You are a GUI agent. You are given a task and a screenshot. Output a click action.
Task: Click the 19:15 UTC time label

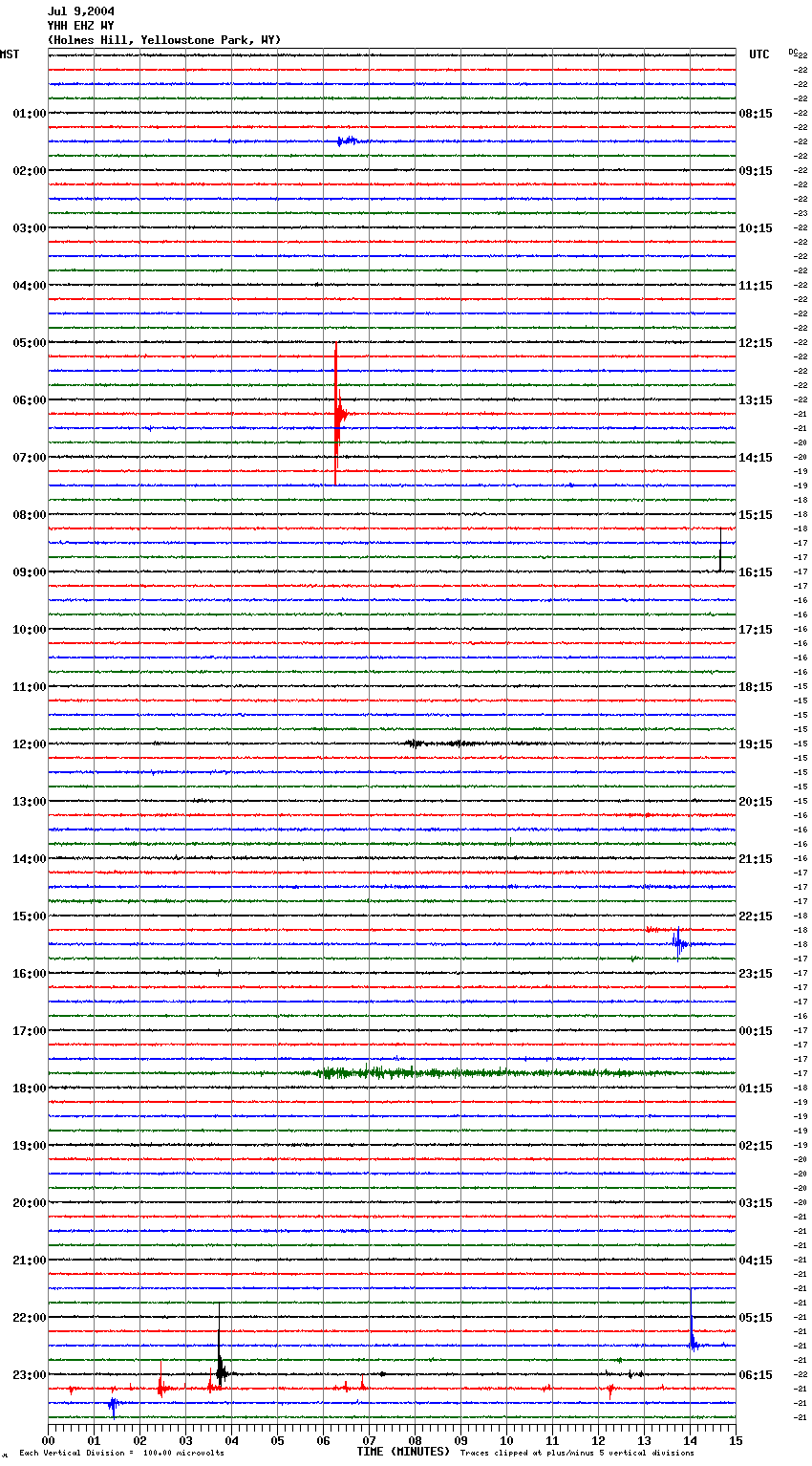click(756, 744)
